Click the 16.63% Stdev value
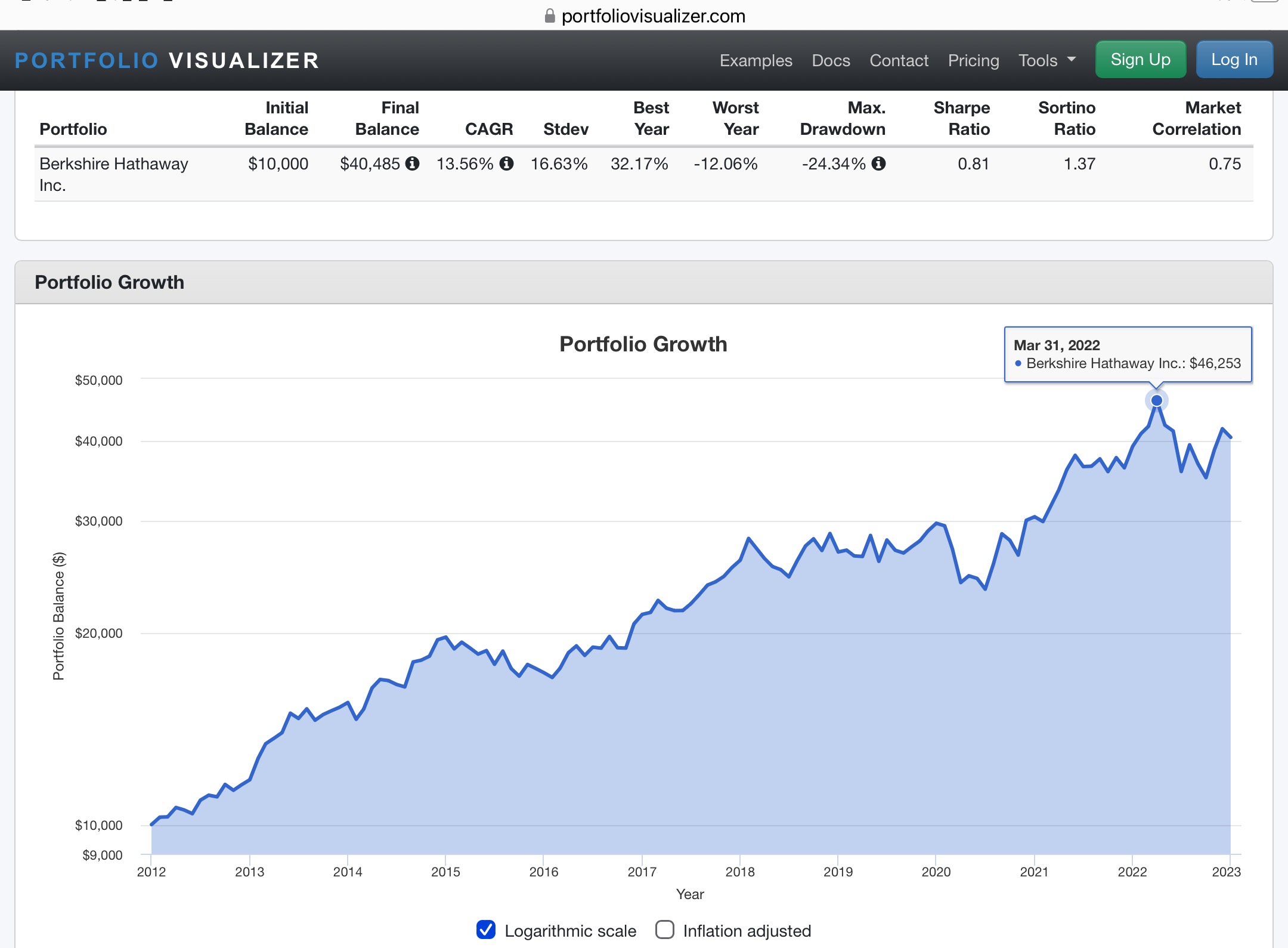The height and width of the screenshot is (948, 1288). coord(559,163)
